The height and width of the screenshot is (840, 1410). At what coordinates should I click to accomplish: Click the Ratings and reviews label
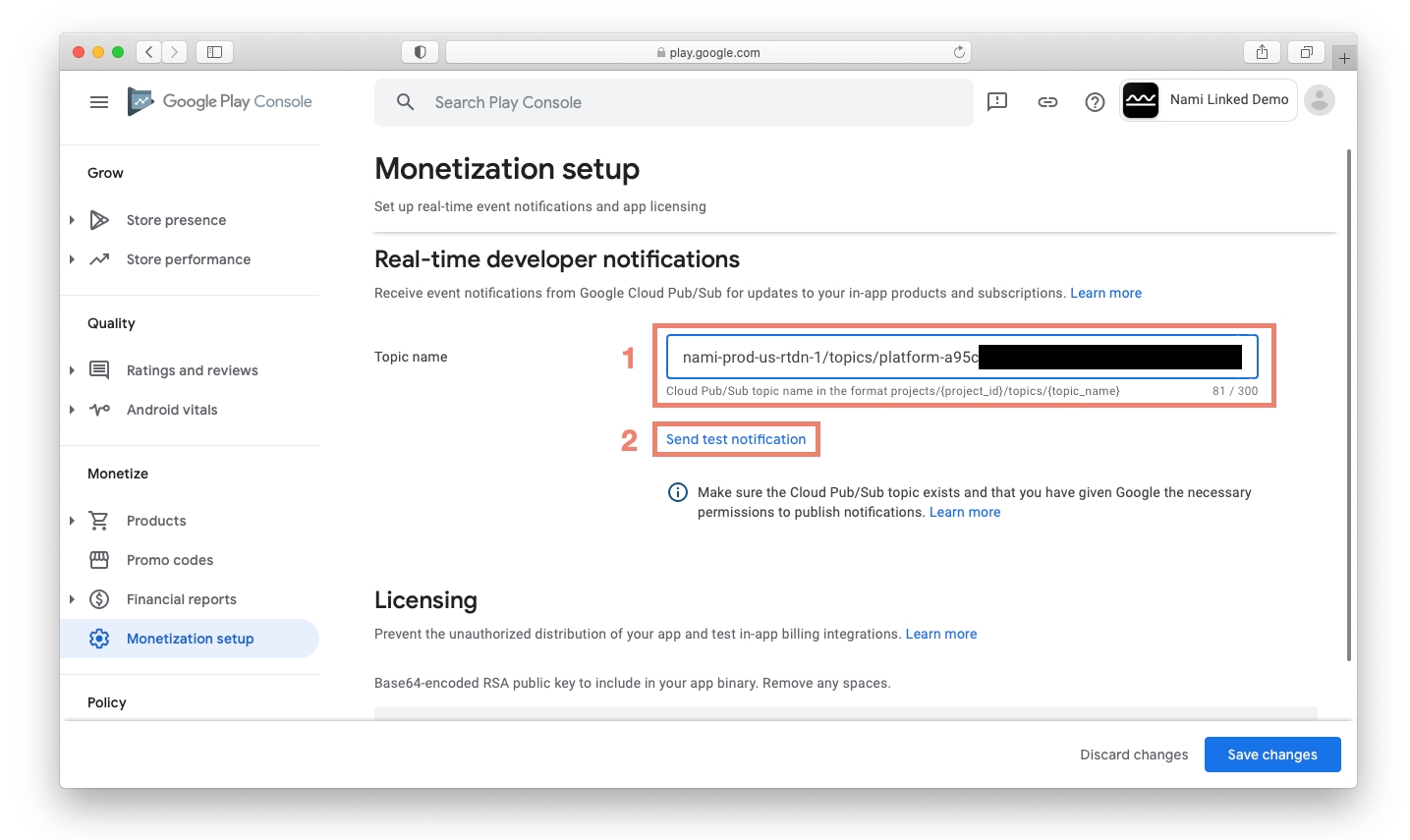193,370
